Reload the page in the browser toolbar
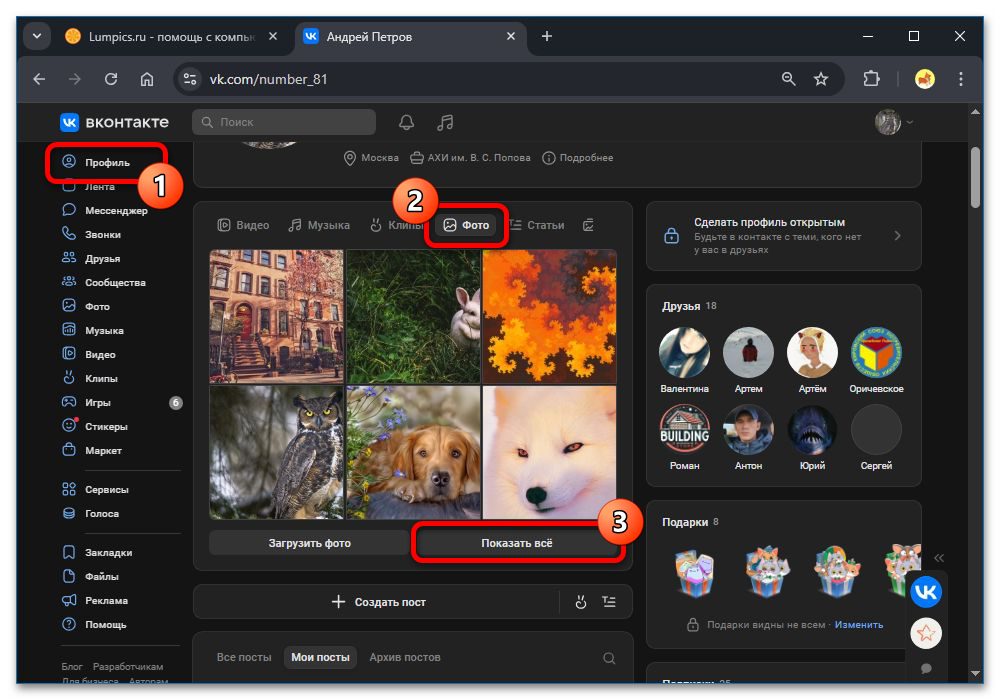The height and width of the screenshot is (700, 1000). pyautogui.click(x=111, y=79)
